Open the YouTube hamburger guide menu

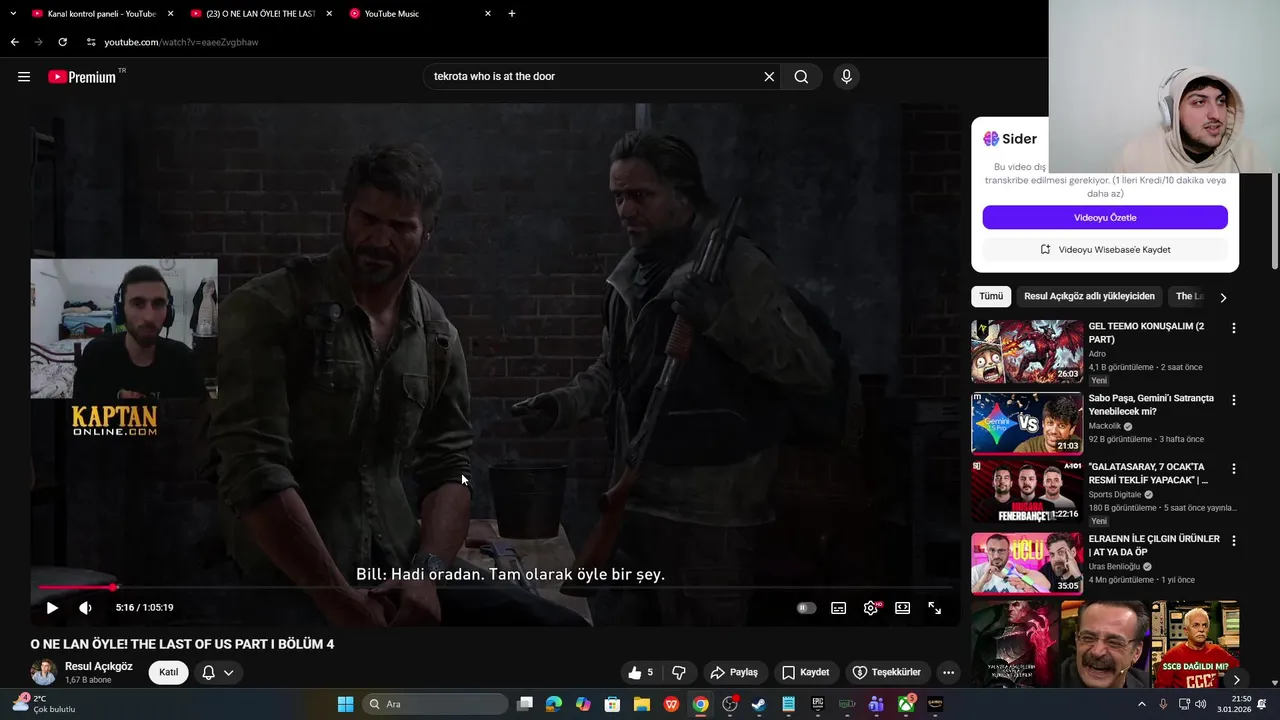click(x=24, y=77)
